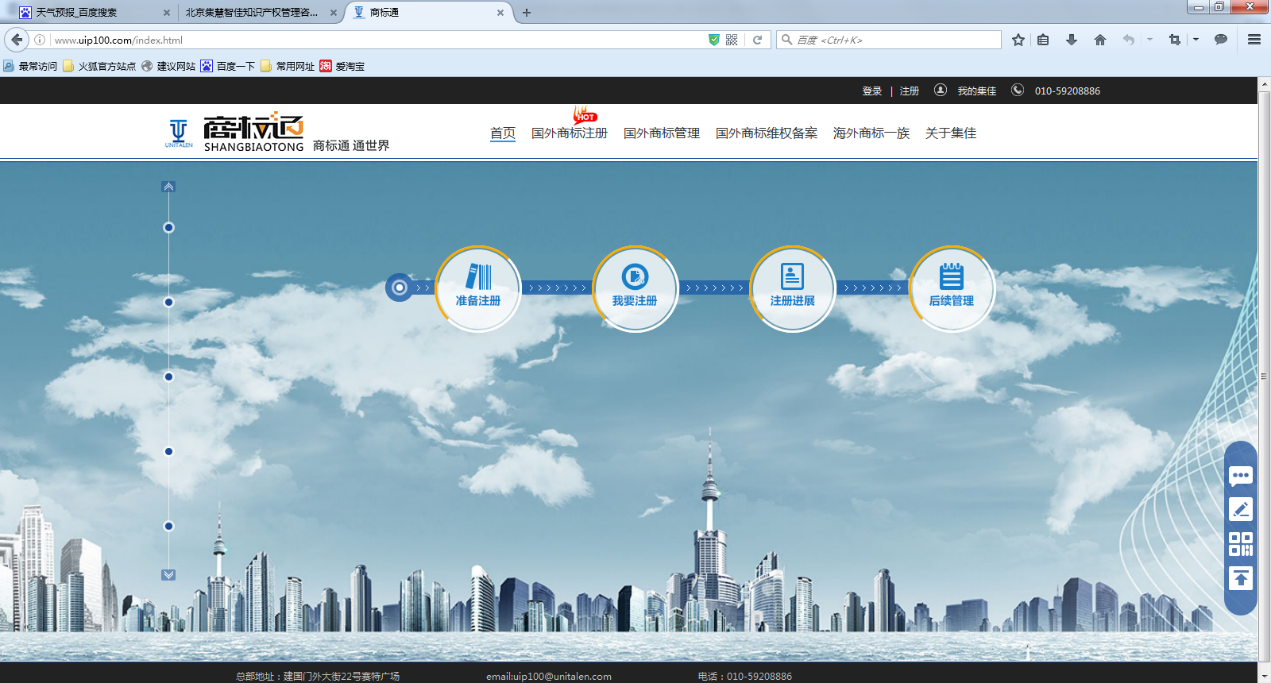Click the up chevron on page navigator
The image size is (1271, 683).
pyautogui.click(x=168, y=187)
